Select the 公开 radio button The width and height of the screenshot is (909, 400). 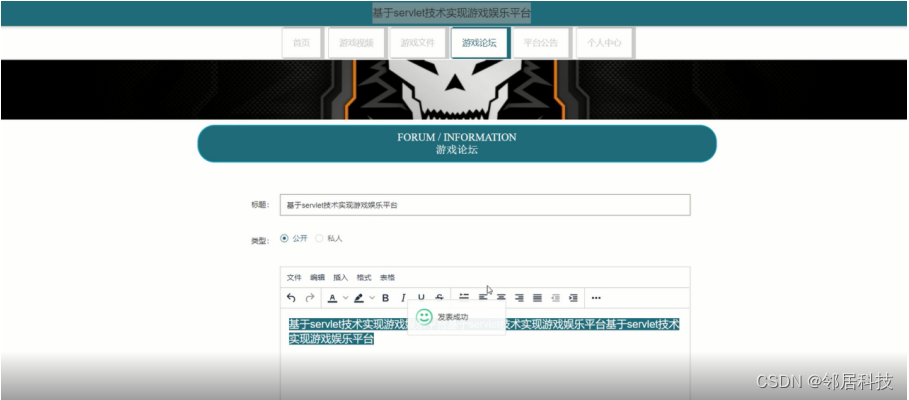coord(284,238)
